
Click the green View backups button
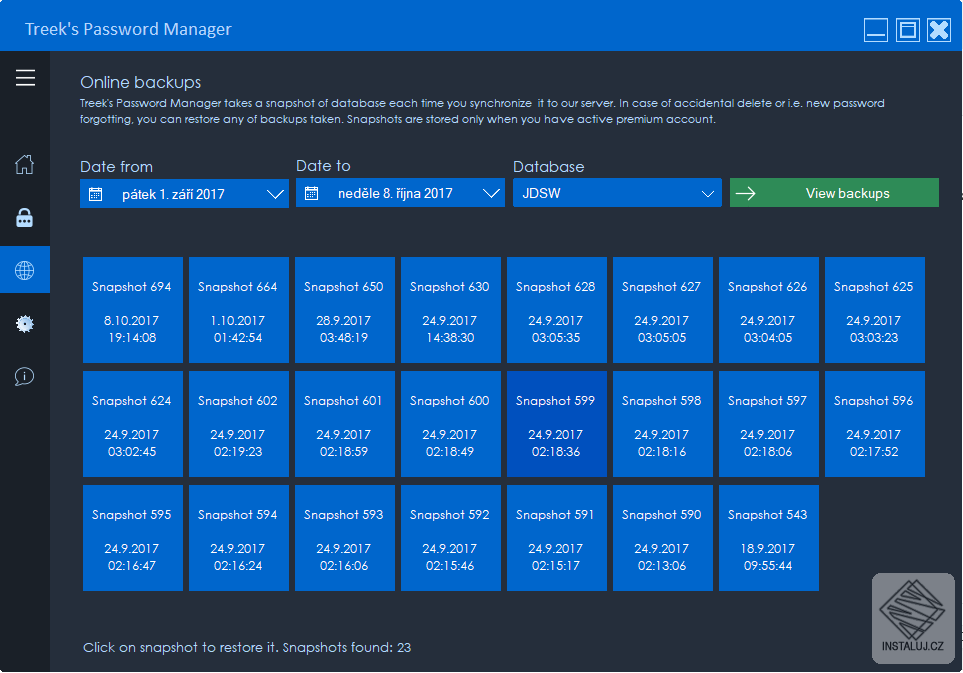[834, 193]
